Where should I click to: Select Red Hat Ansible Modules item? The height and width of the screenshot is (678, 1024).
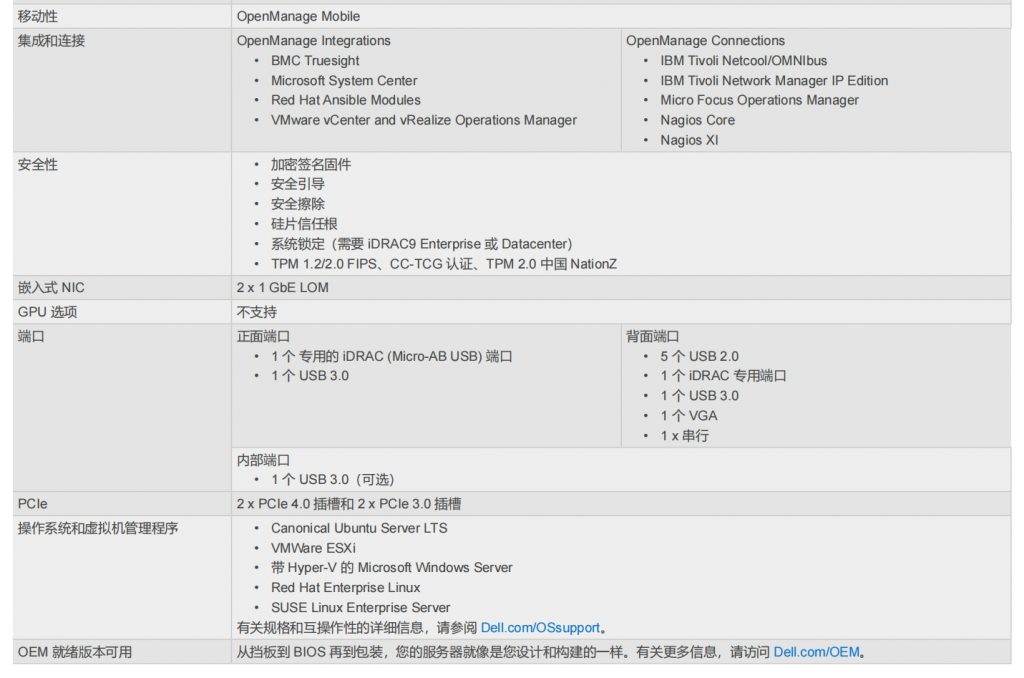[x=345, y=100]
